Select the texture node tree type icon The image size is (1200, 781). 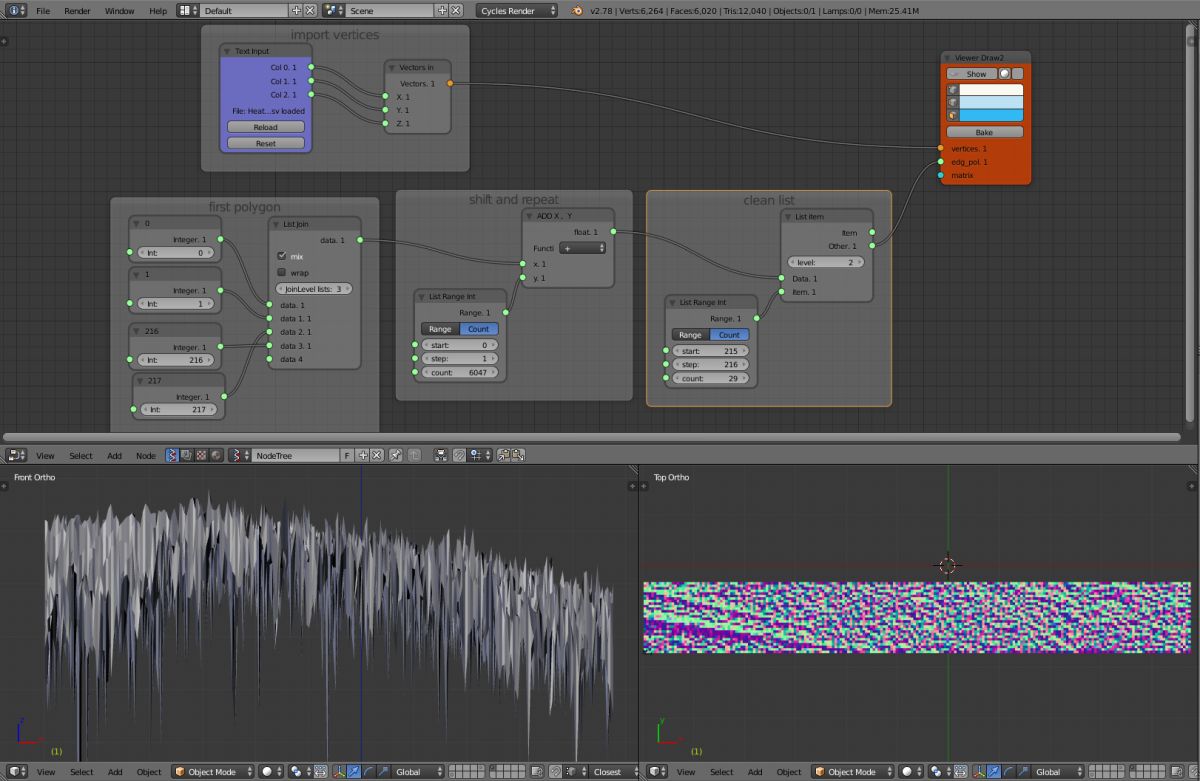pos(200,455)
